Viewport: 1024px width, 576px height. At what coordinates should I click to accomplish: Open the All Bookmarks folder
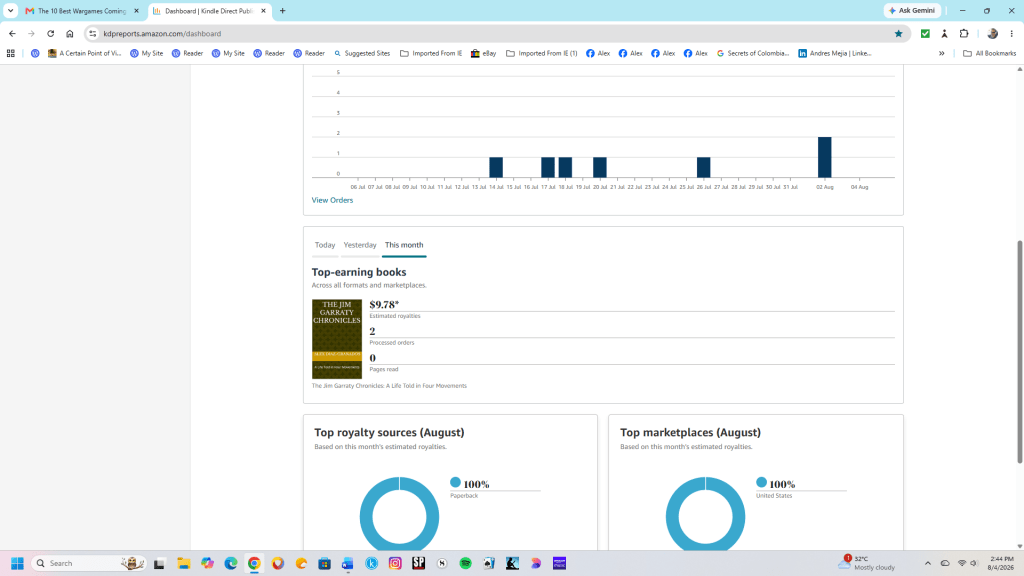coord(989,54)
